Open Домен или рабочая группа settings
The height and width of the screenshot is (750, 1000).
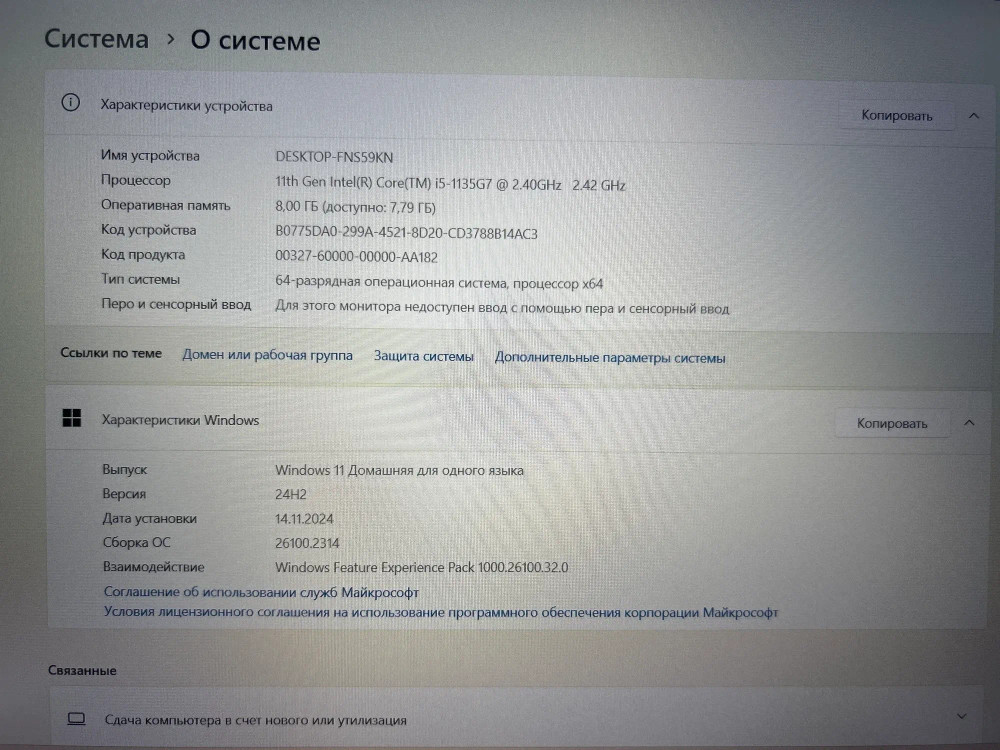tap(266, 355)
